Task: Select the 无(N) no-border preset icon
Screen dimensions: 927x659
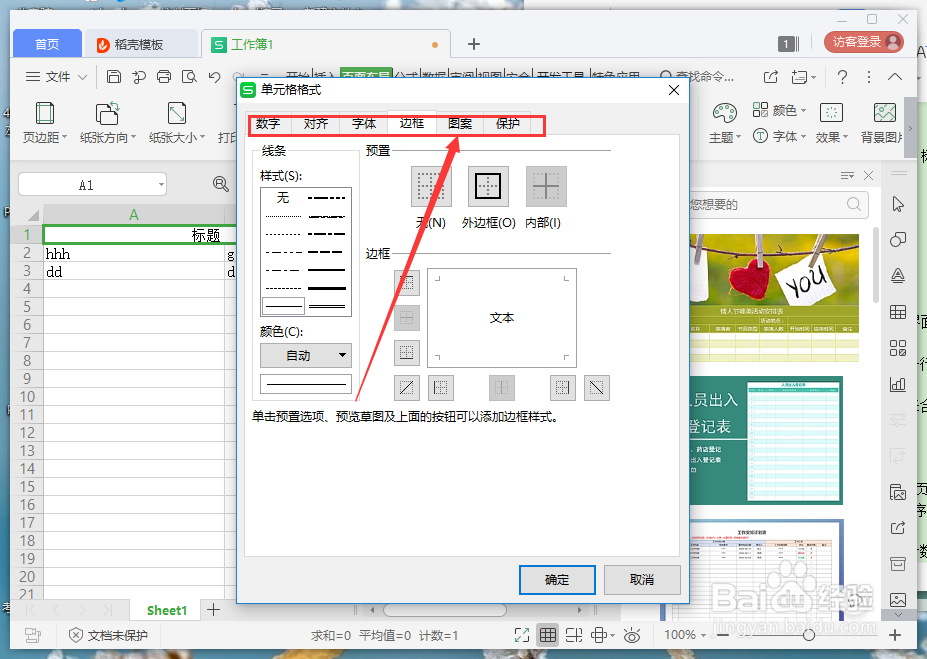Action: 431,186
